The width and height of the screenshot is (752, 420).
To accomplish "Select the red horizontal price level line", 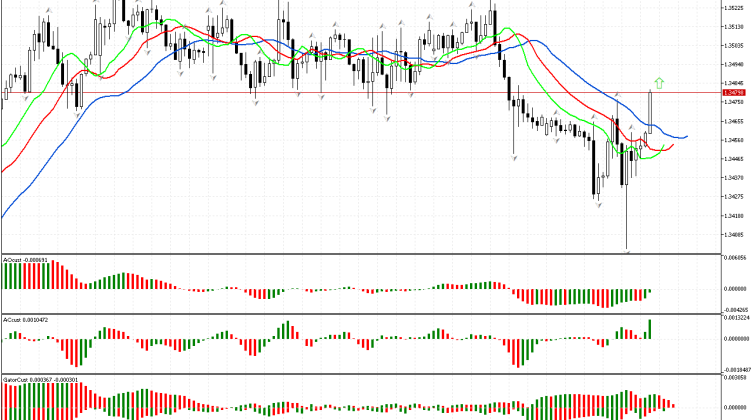I will 300,93.
